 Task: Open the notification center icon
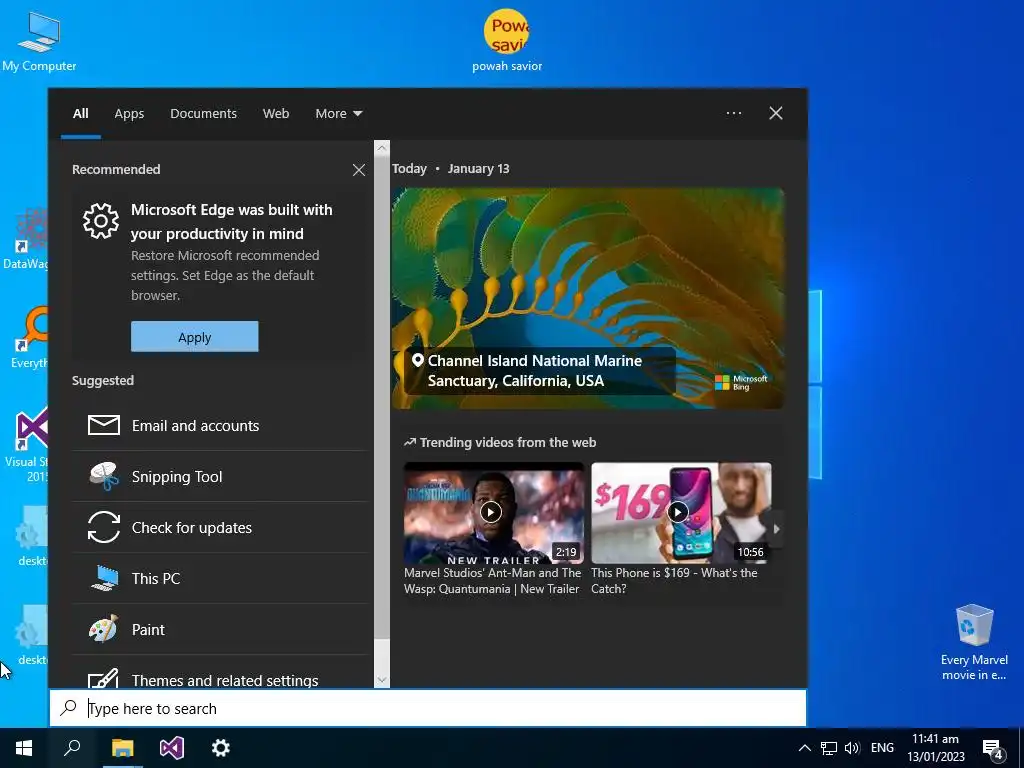tap(993, 749)
